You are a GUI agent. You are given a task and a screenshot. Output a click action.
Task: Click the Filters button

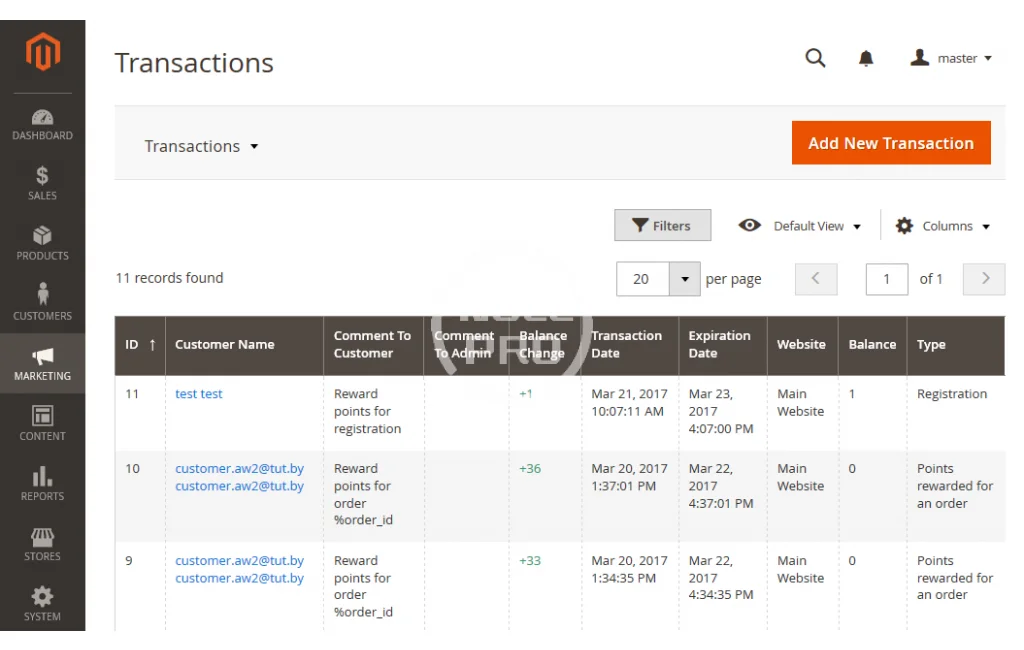tap(662, 226)
